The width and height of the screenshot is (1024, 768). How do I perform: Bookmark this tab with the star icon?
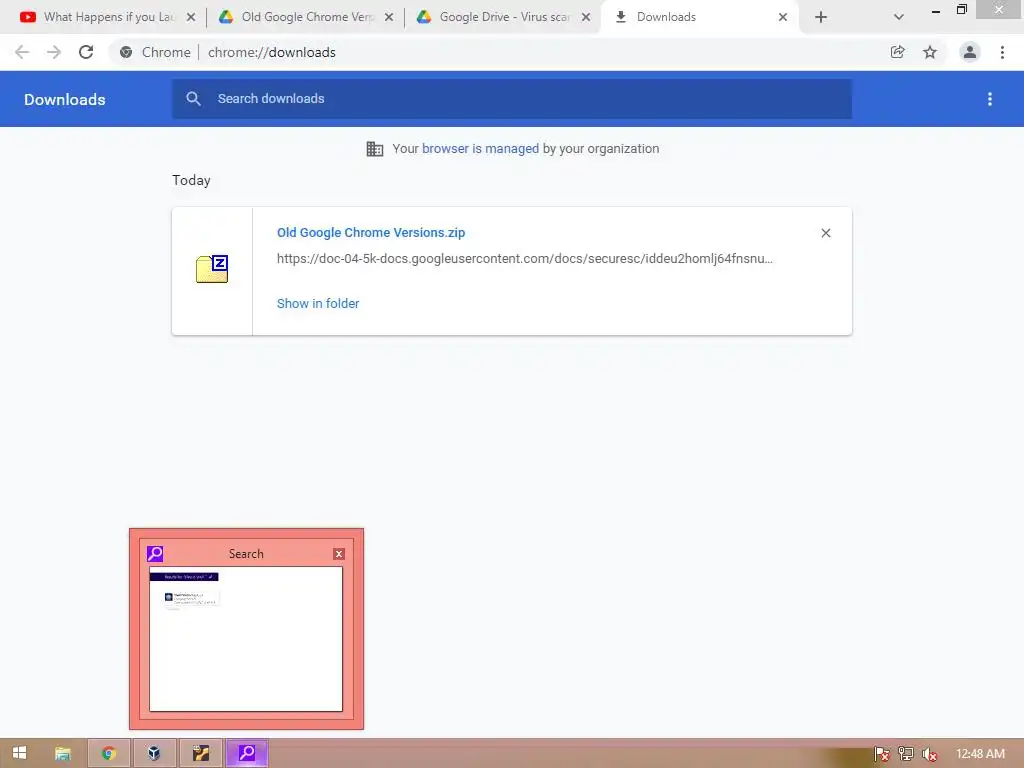(x=930, y=52)
